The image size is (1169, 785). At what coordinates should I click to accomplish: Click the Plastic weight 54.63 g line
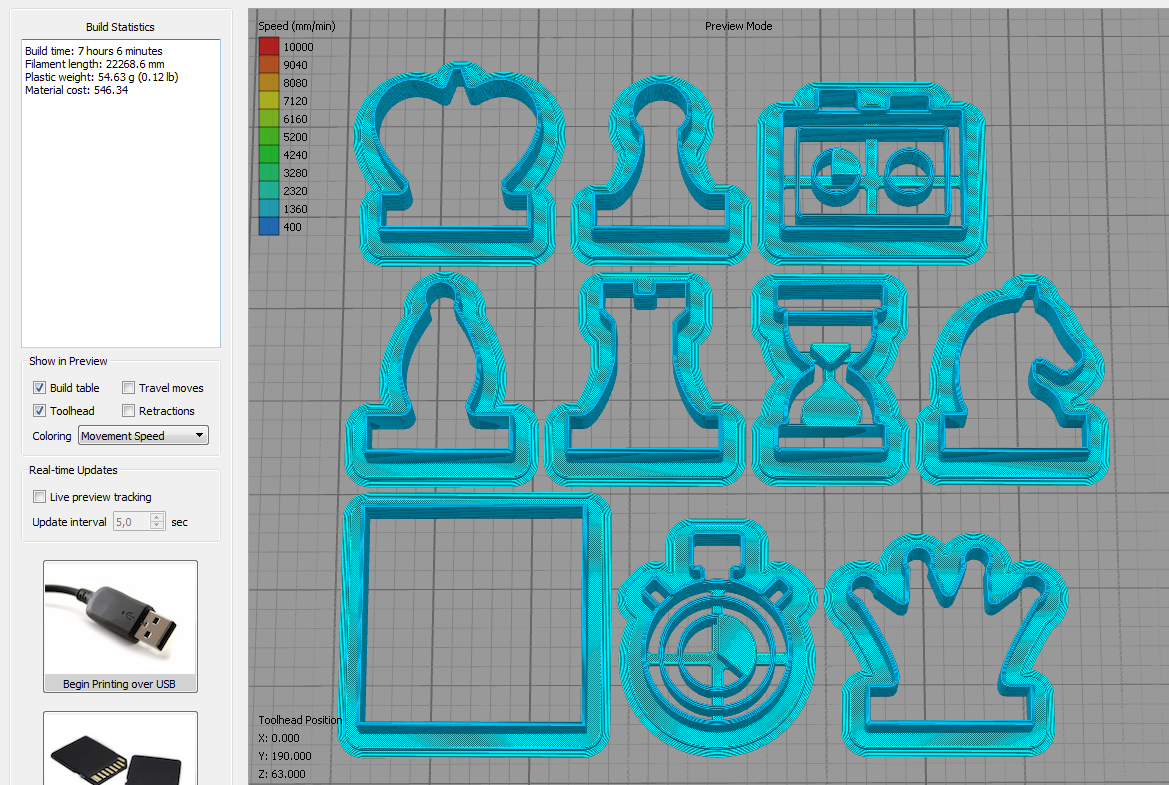101,77
